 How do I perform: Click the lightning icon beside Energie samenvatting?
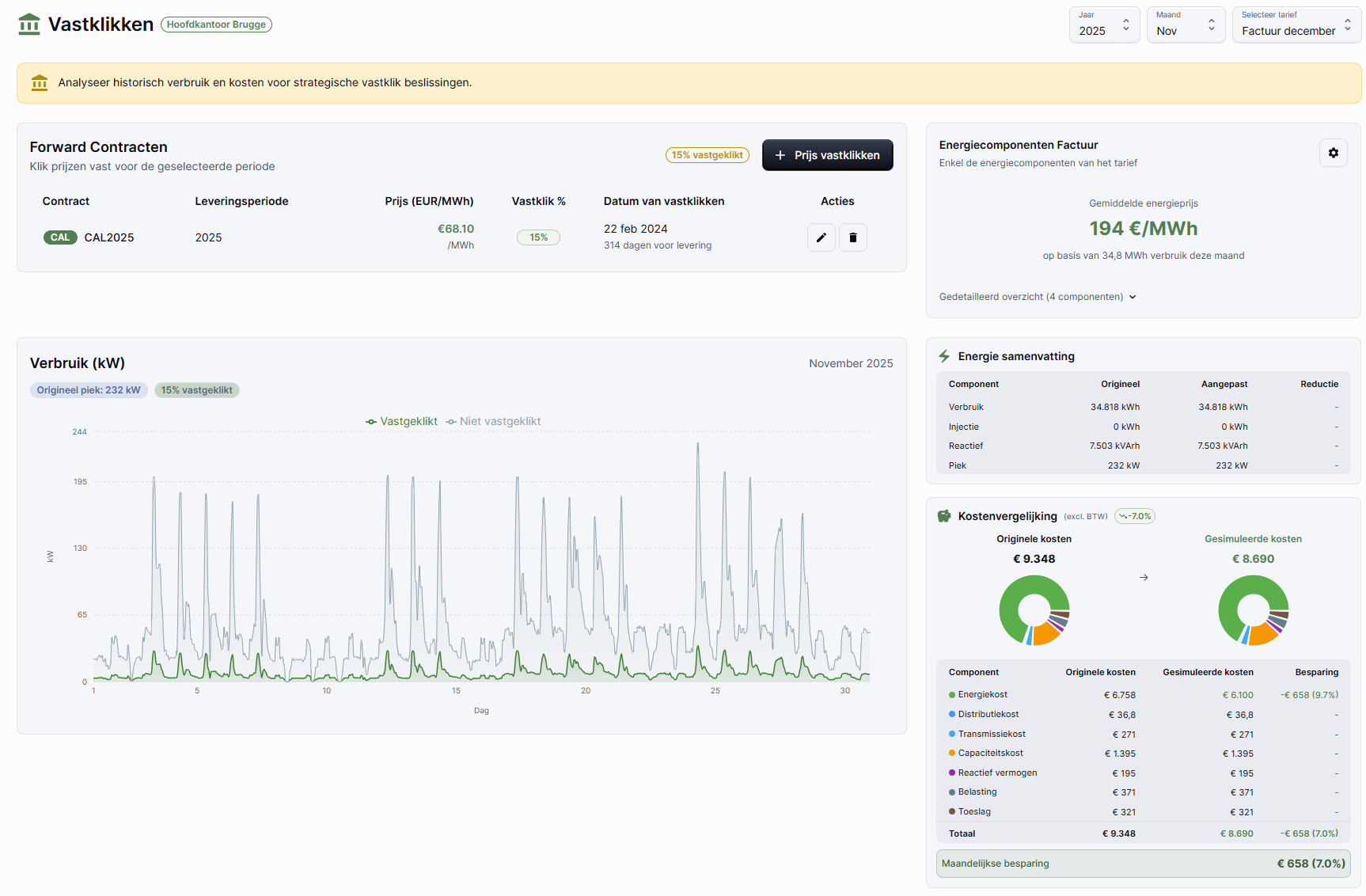pyautogui.click(x=944, y=356)
